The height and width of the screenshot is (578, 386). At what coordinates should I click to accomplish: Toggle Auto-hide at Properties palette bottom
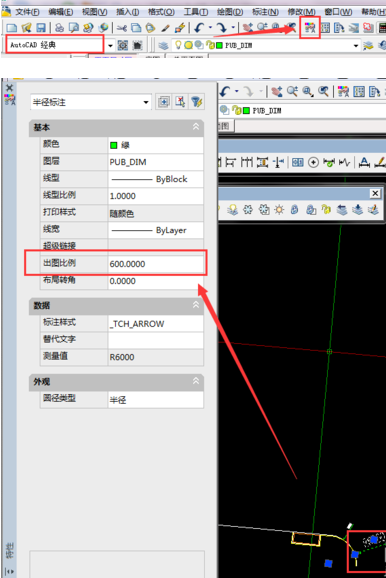coord(10,572)
